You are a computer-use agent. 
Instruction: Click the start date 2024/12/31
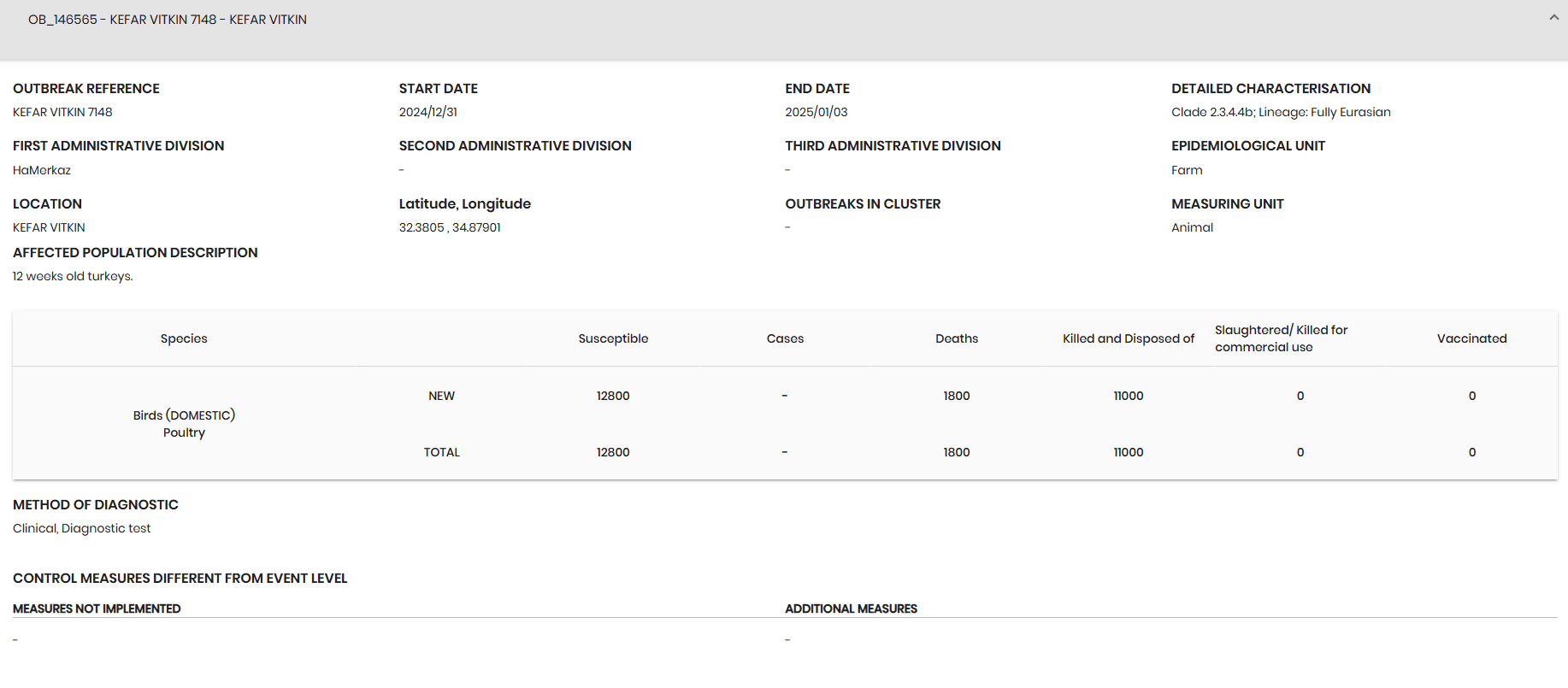428,112
